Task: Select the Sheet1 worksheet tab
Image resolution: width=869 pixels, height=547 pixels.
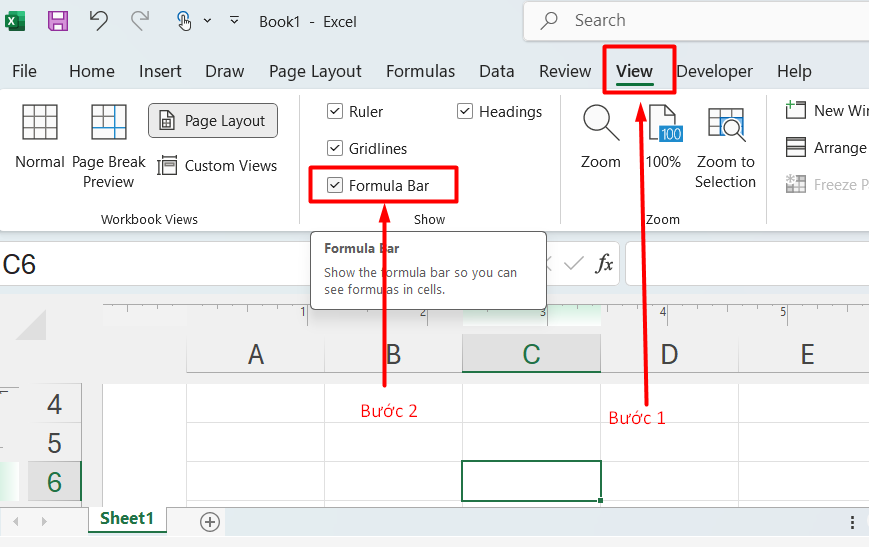Action: (127, 518)
